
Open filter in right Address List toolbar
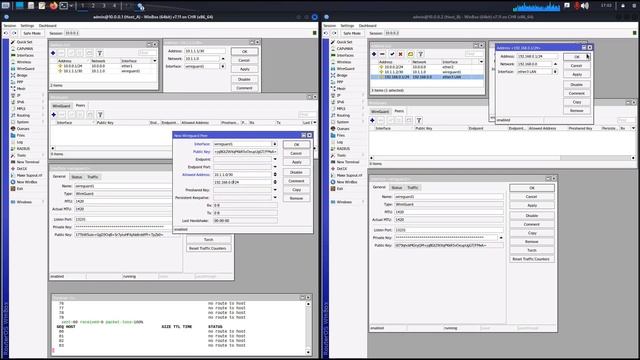point(420,54)
